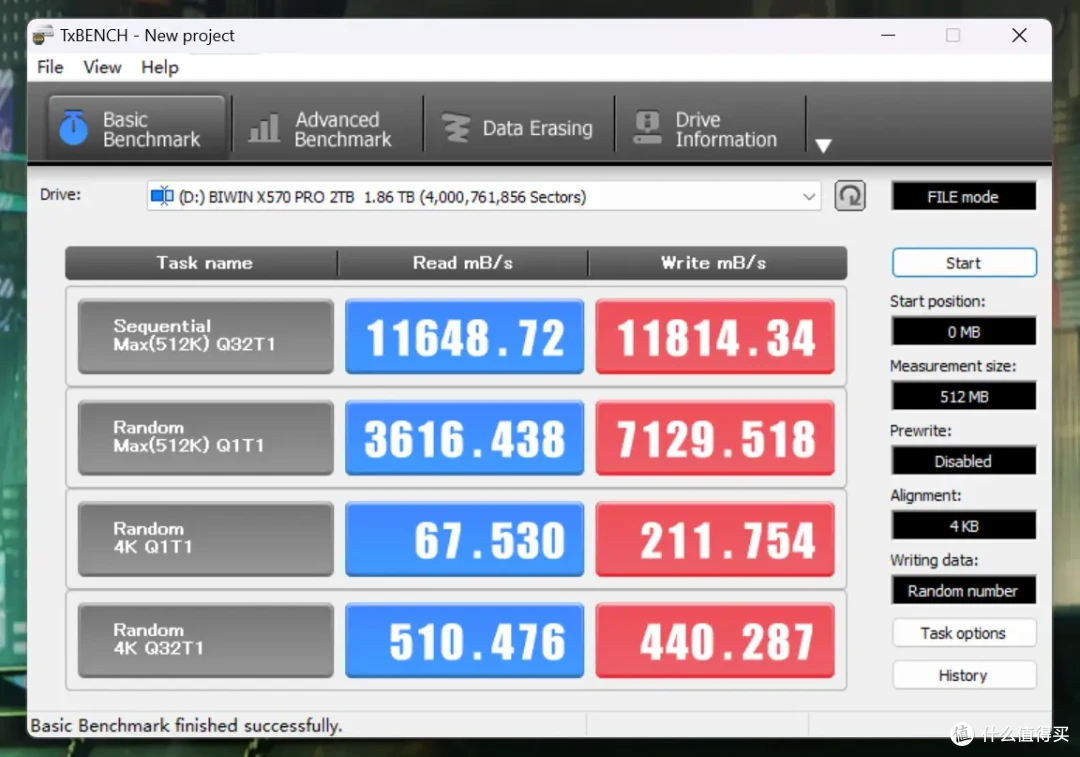Screen dimensions: 1080x757
Task: Click the 4K Q1T1 read value 67.530
Action: [x=465, y=539]
